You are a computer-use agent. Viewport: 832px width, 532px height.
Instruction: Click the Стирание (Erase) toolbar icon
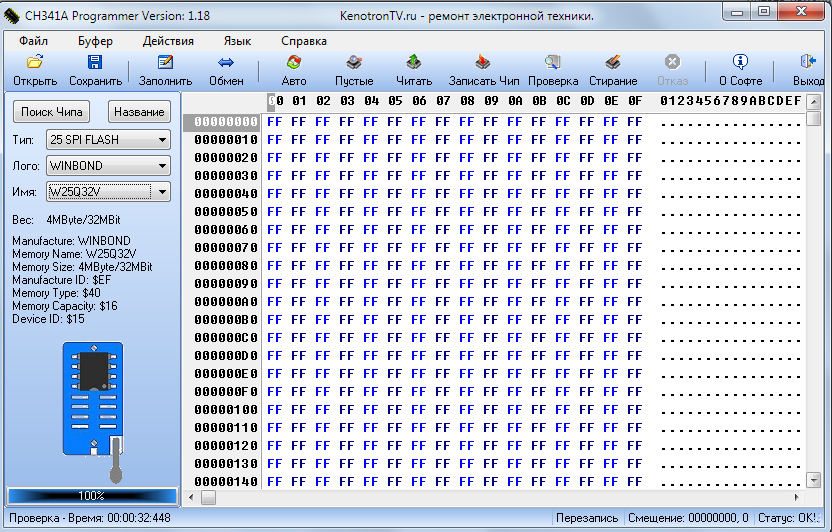pos(613,63)
